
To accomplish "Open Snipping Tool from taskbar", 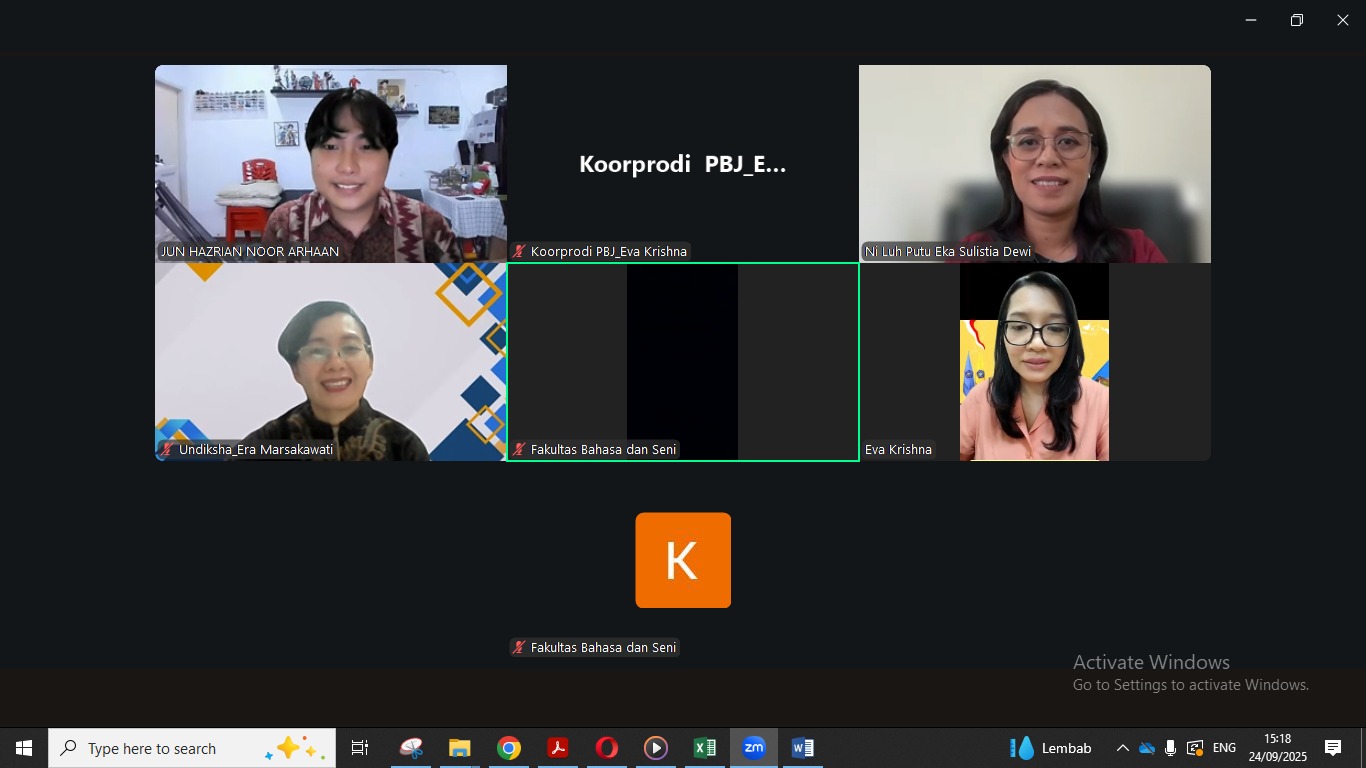I will [x=411, y=748].
